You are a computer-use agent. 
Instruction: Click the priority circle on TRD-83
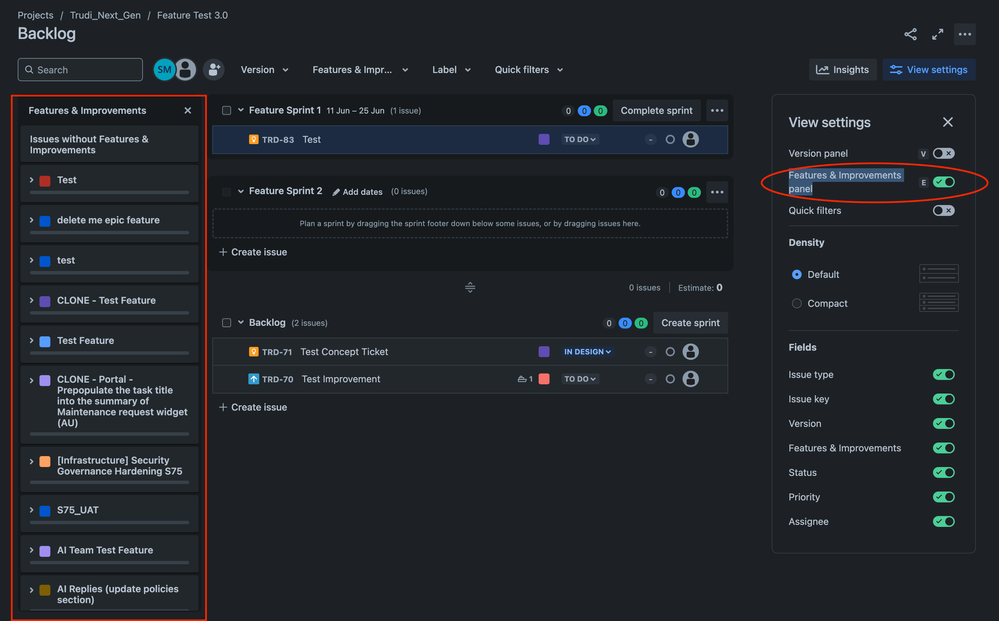(670, 139)
